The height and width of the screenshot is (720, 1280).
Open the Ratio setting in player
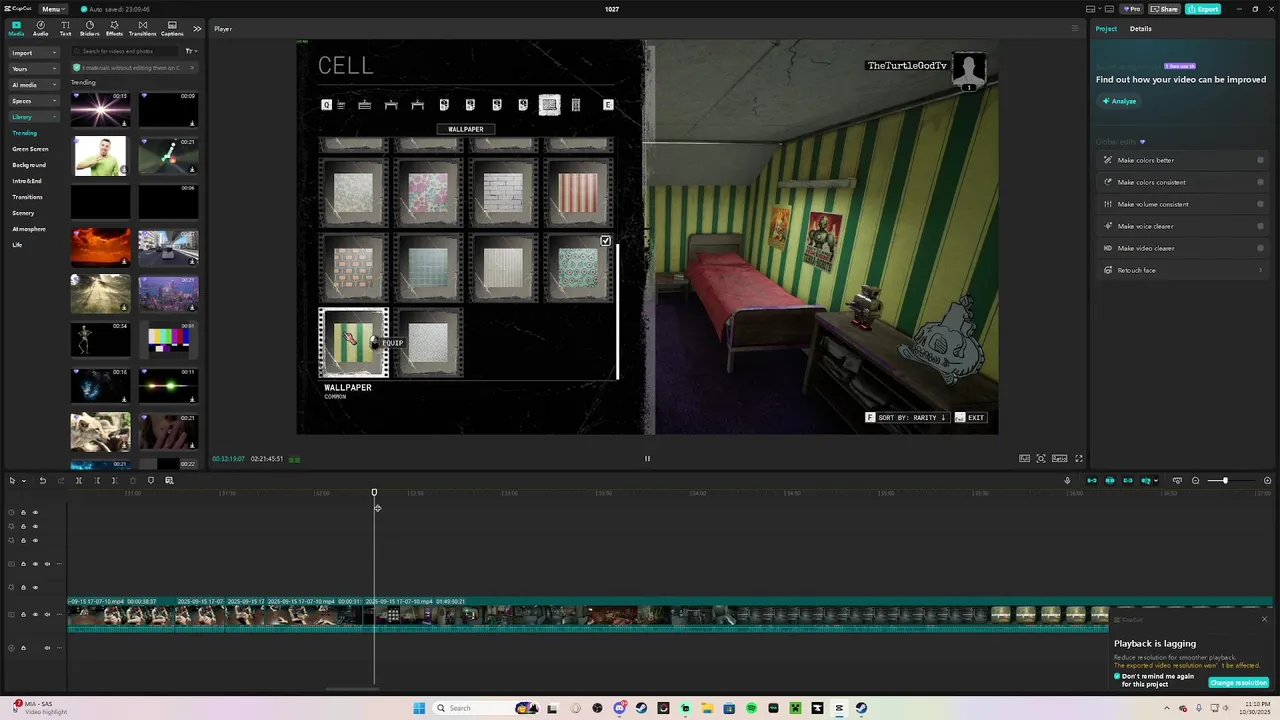(1060, 459)
